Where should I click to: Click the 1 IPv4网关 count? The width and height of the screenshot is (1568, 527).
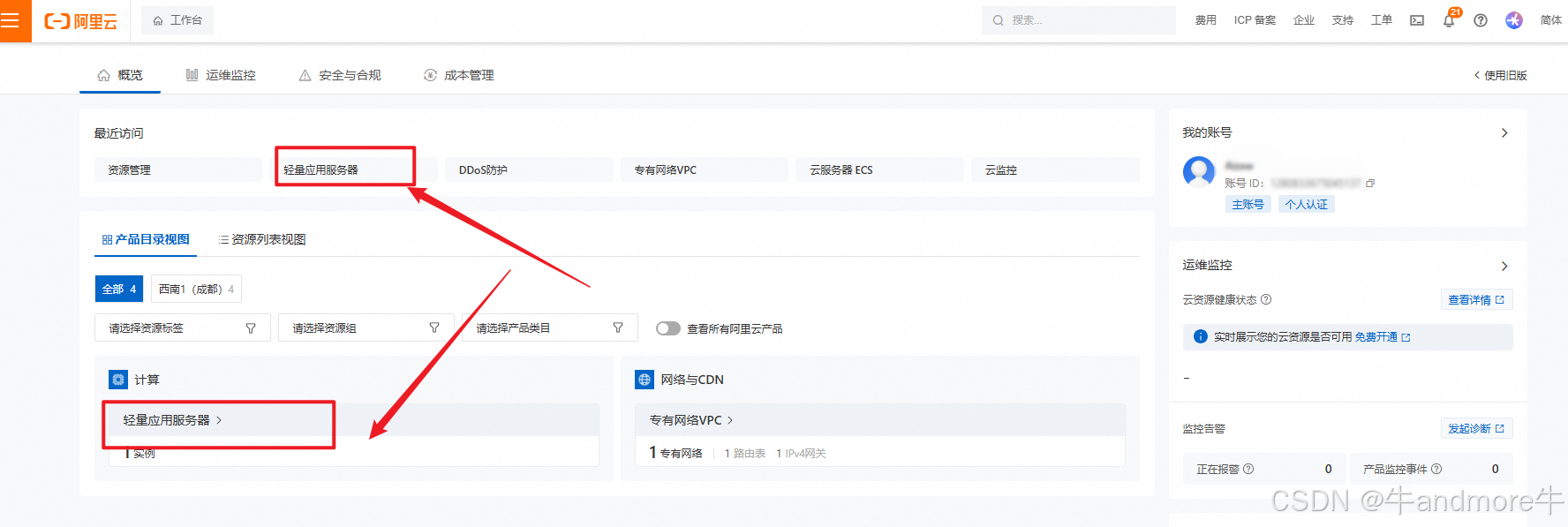(x=801, y=453)
